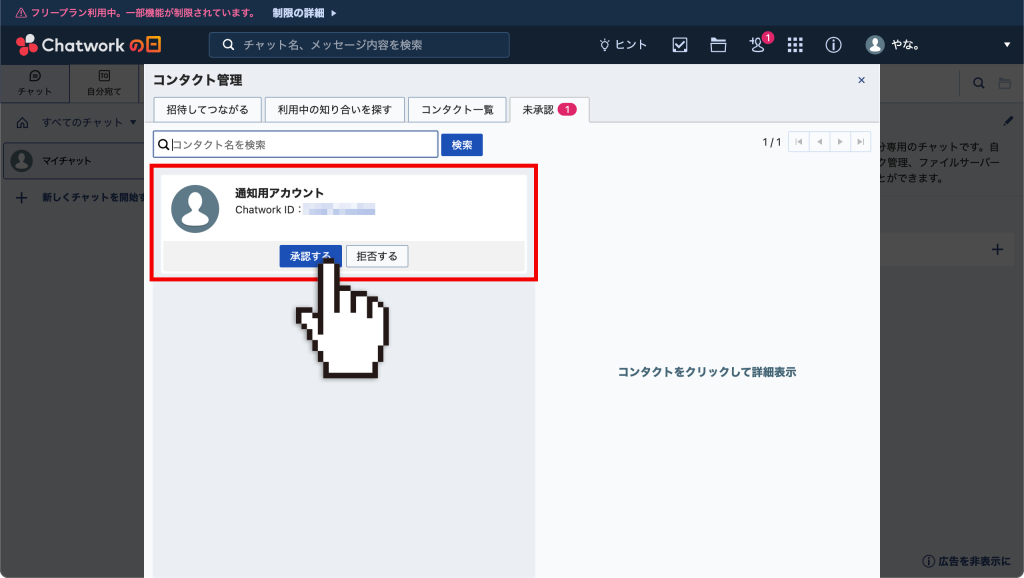Approve 通知用アカウント with 承認する button
The height and width of the screenshot is (578, 1024).
tap(311, 255)
